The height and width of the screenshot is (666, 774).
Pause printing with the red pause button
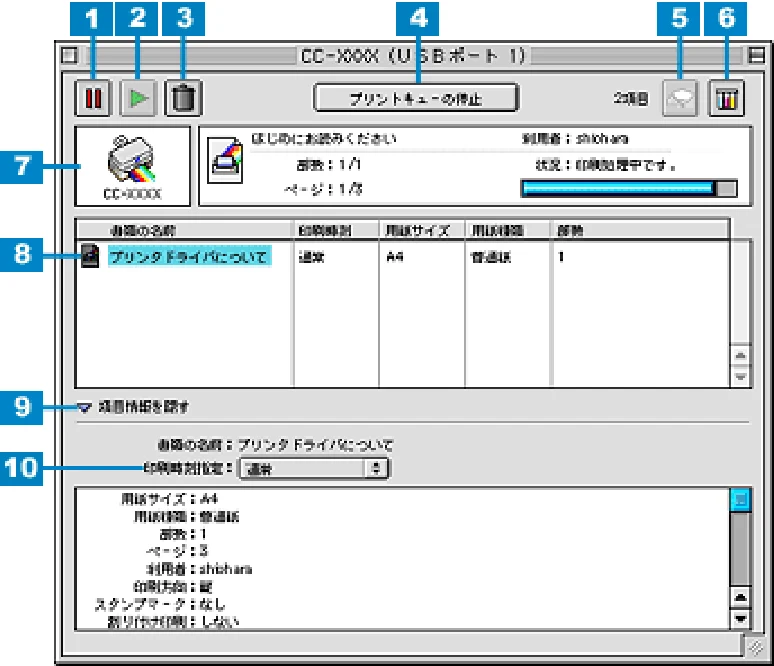93,98
